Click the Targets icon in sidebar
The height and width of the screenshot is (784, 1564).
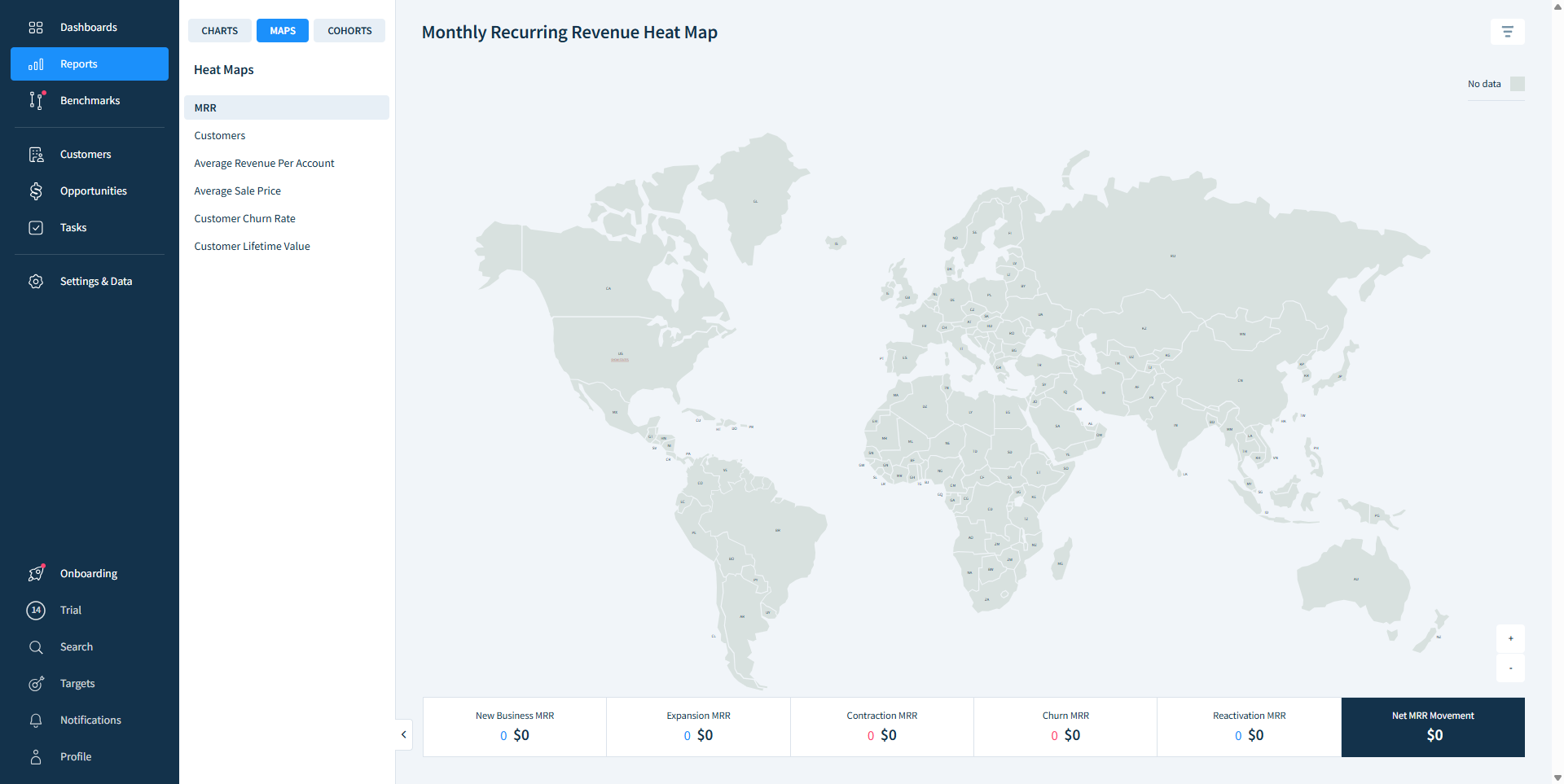click(x=36, y=684)
